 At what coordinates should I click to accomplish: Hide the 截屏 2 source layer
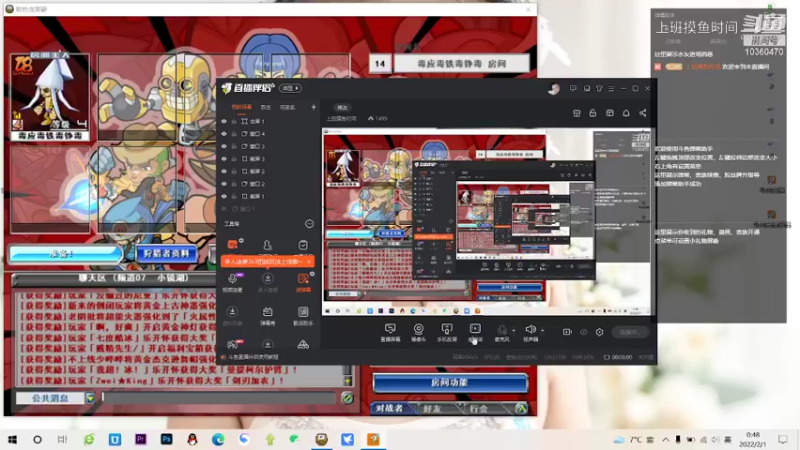(223, 171)
